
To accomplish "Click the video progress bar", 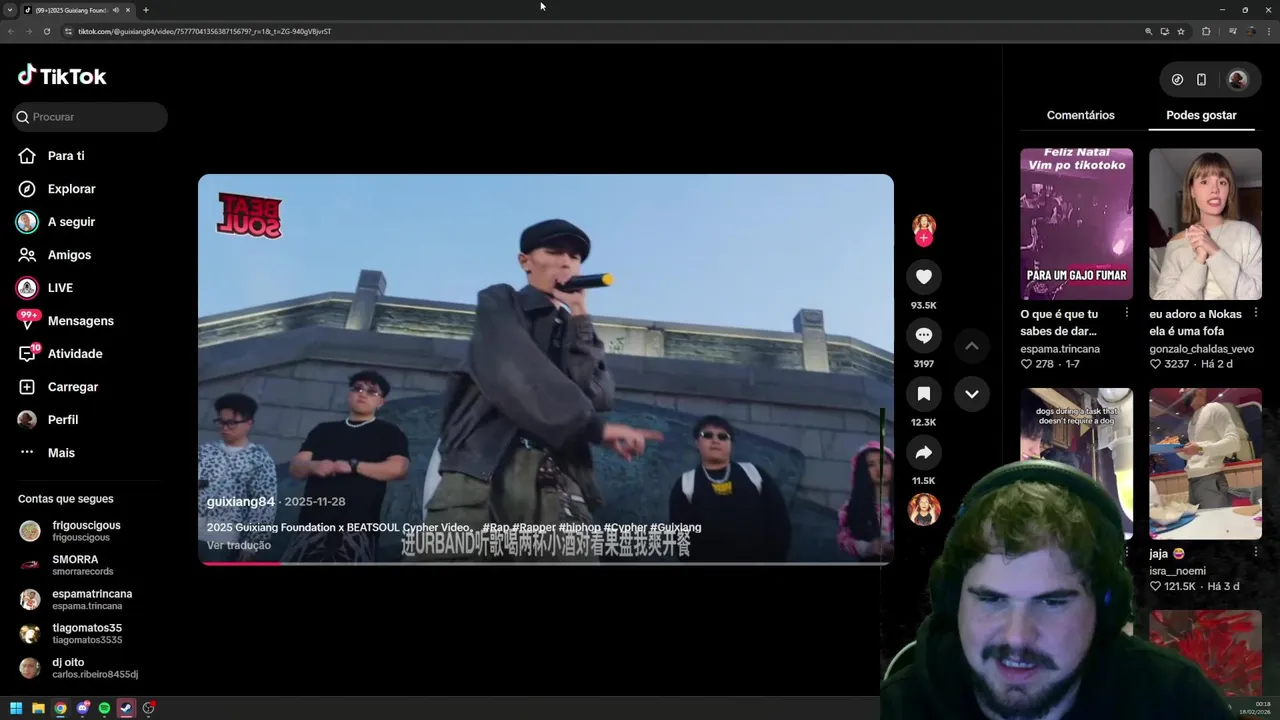I will [546, 563].
